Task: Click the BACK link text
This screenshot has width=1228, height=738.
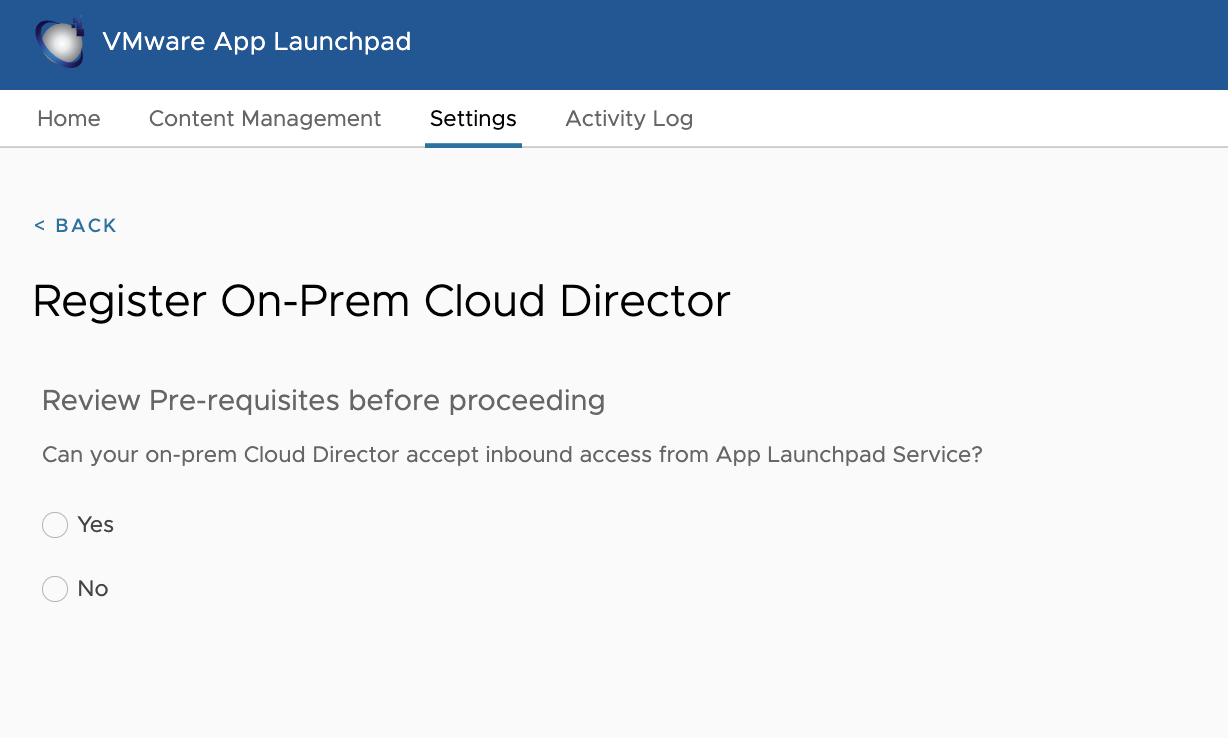Action: (86, 226)
